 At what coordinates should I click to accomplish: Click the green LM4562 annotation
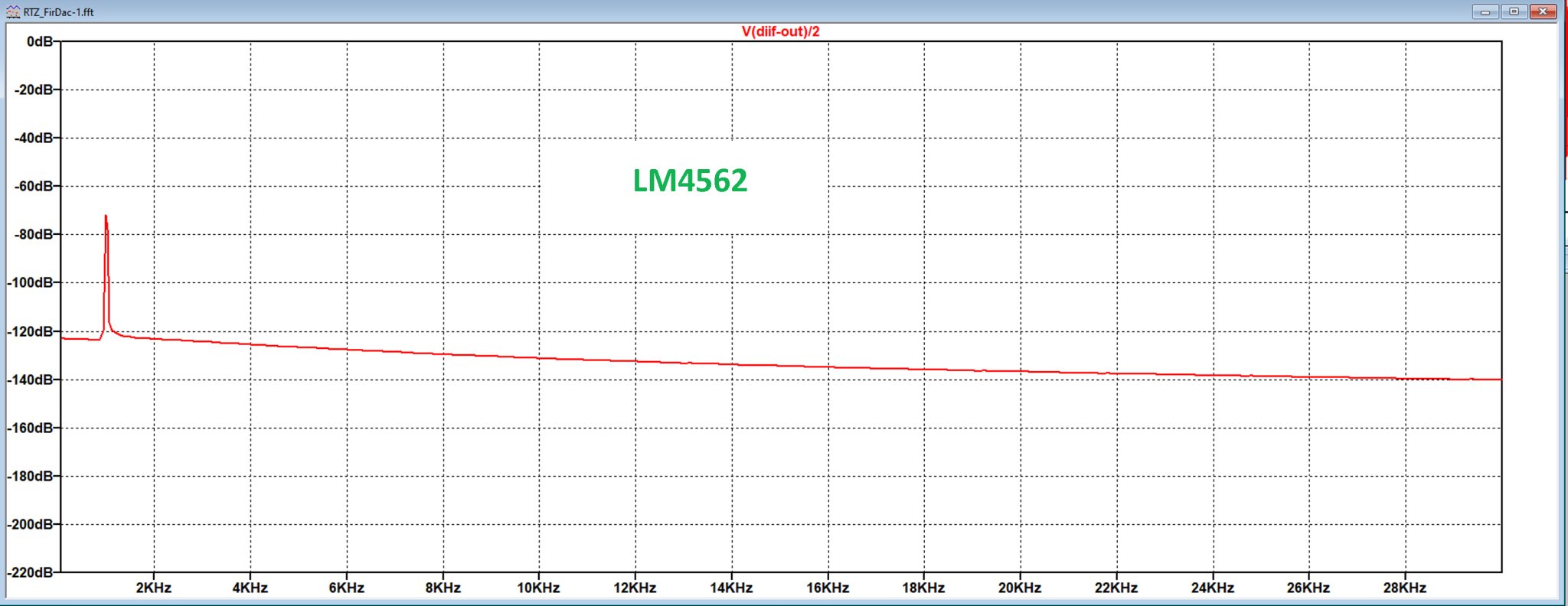[690, 181]
